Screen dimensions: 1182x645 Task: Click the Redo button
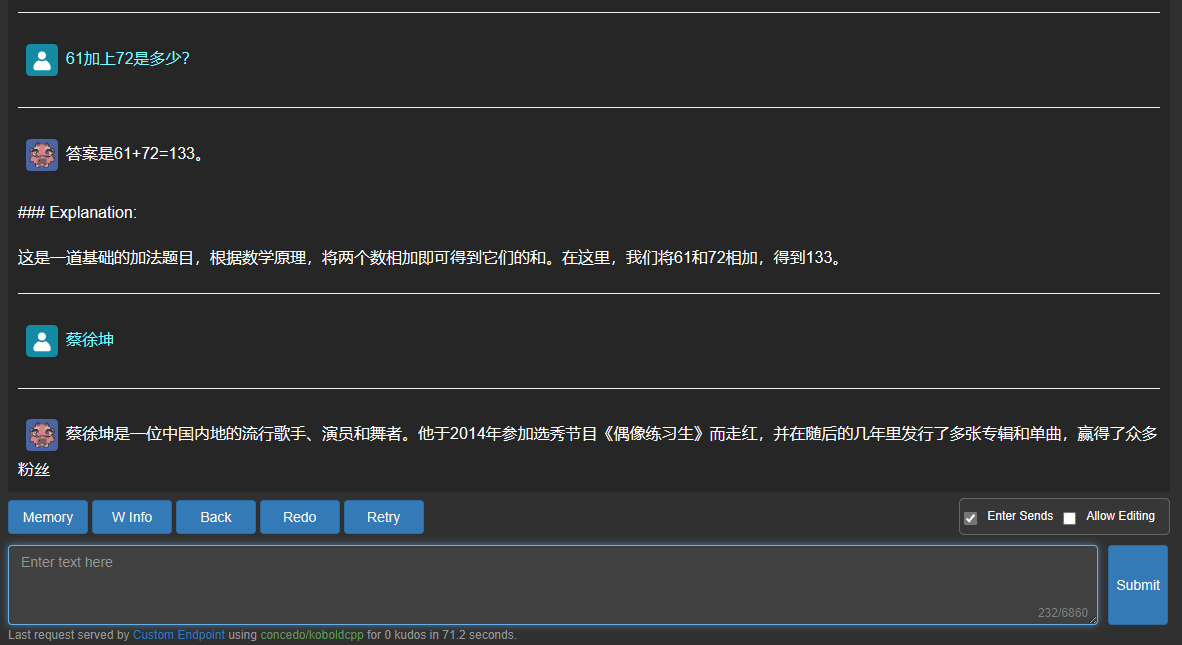click(299, 517)
